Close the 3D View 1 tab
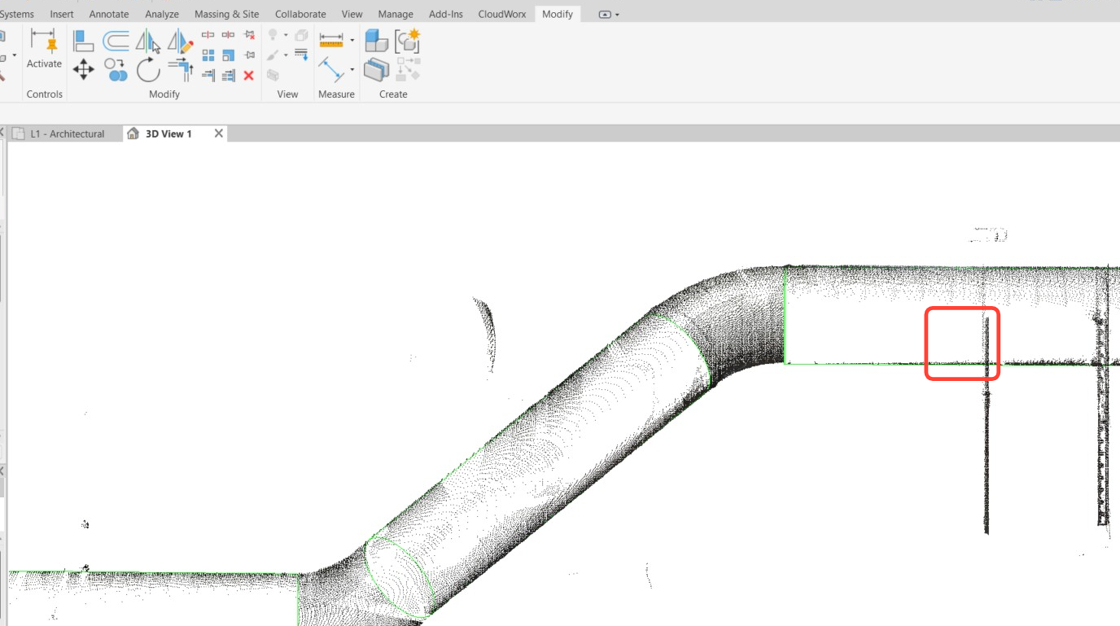This screenshot has height=626, width=1120. [x=219, y=134]
